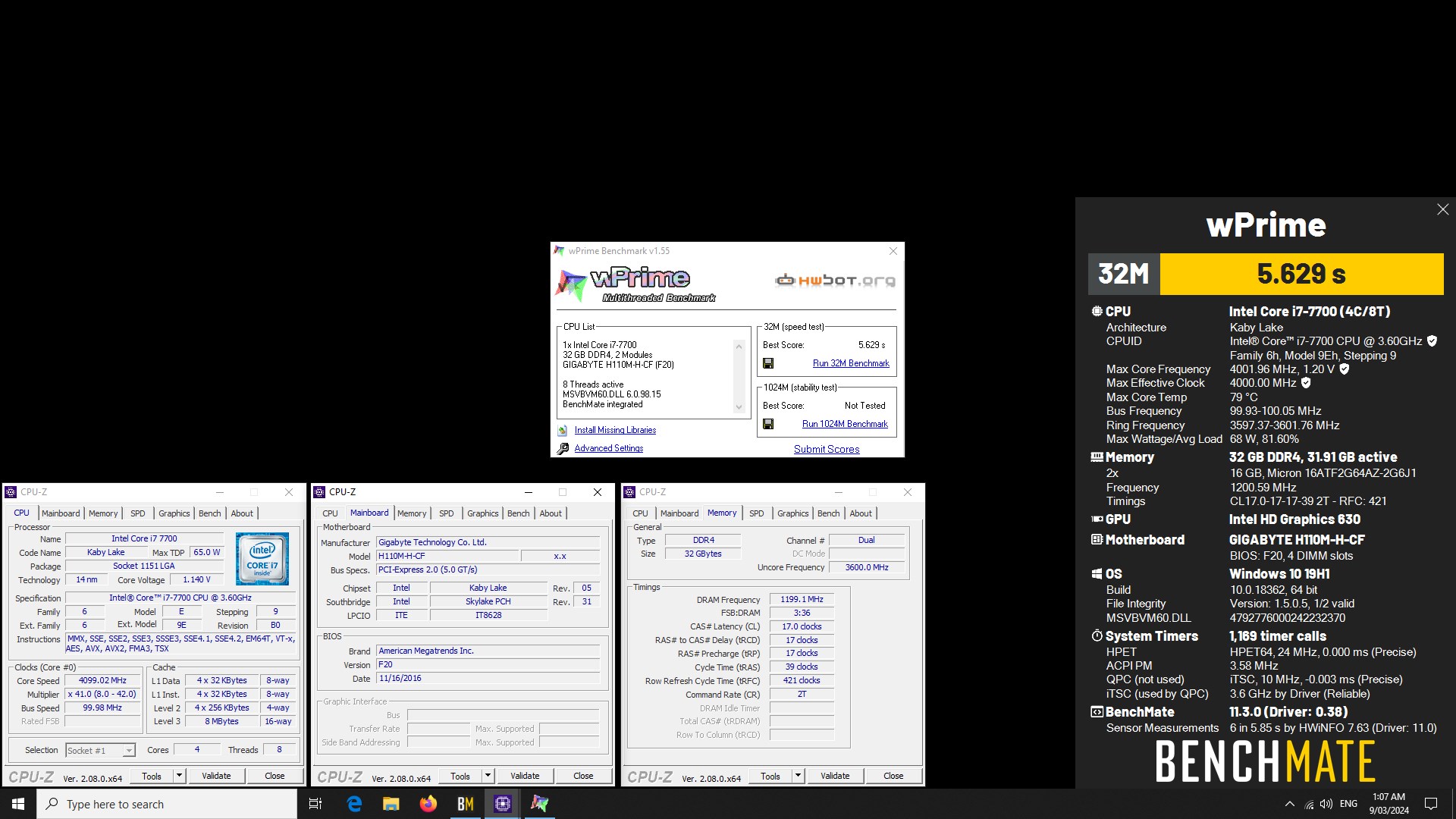Click the Install Missing Libraries icon

click(563, 430)
